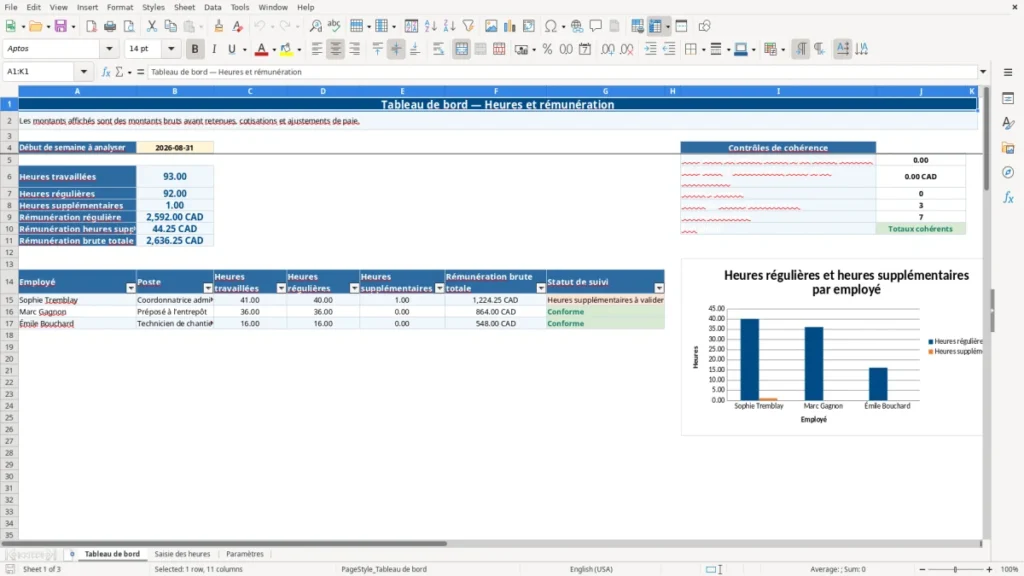Click the Open file folder icon
1024x576 pixels.
(x=35, y=26)
